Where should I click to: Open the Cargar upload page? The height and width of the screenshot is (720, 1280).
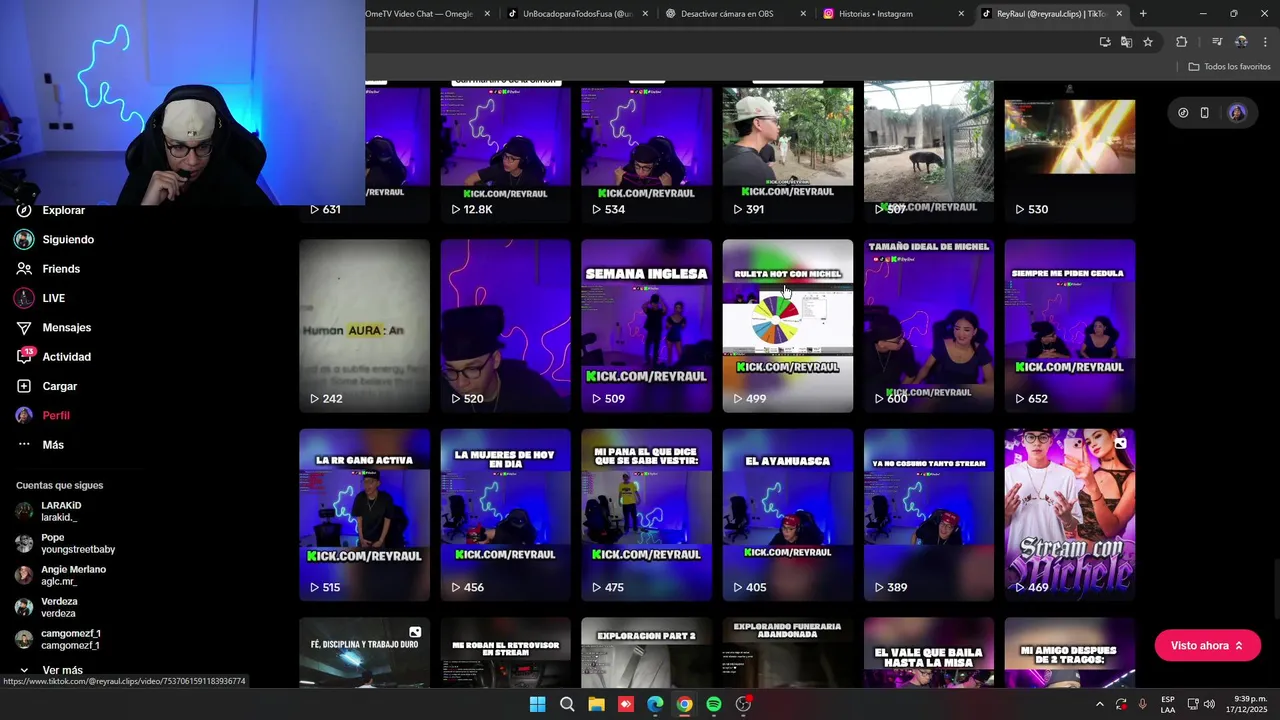pyautogui.click(x=47, y=386)
